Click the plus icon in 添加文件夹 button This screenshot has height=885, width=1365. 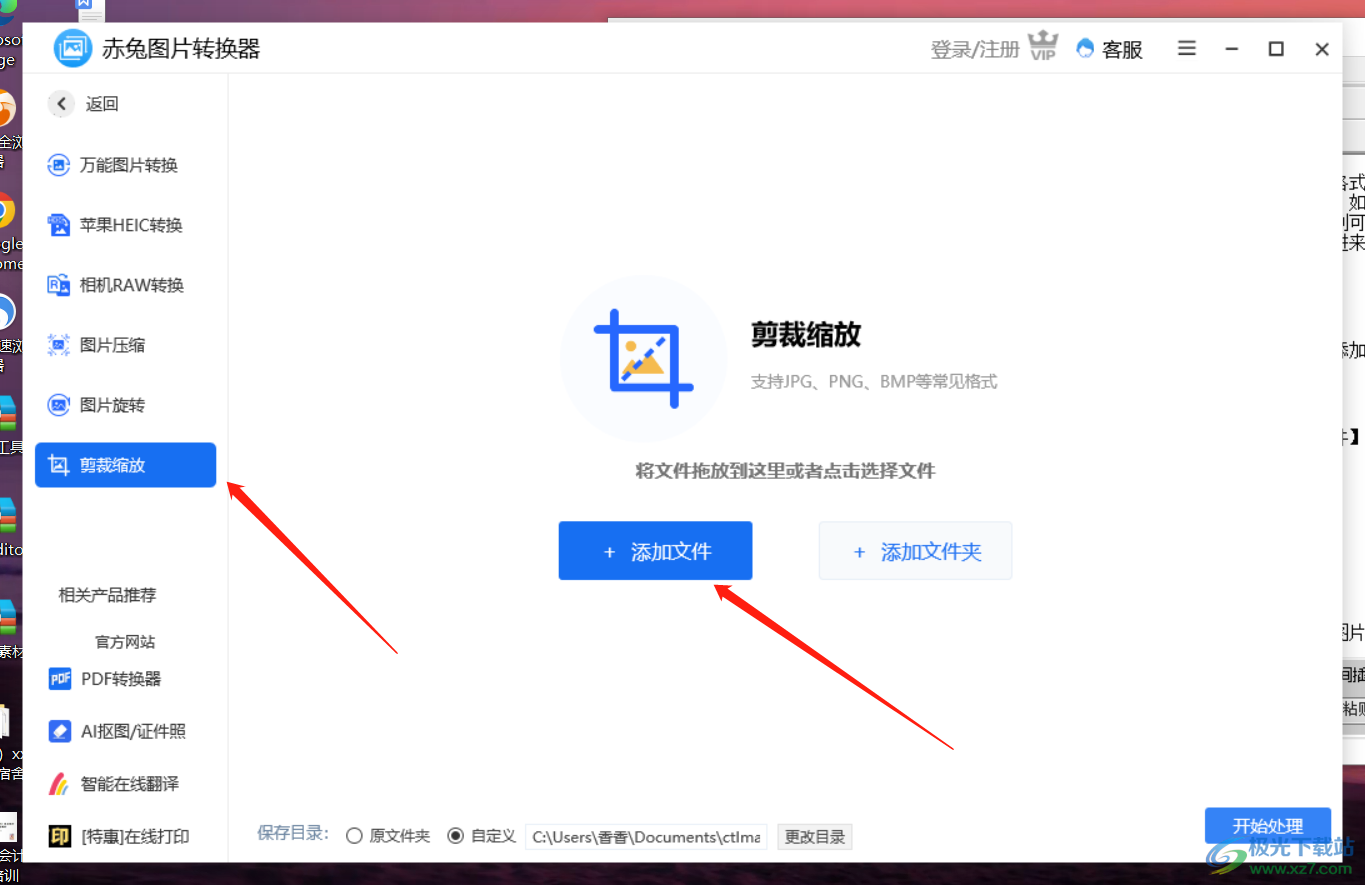[859, 552]
